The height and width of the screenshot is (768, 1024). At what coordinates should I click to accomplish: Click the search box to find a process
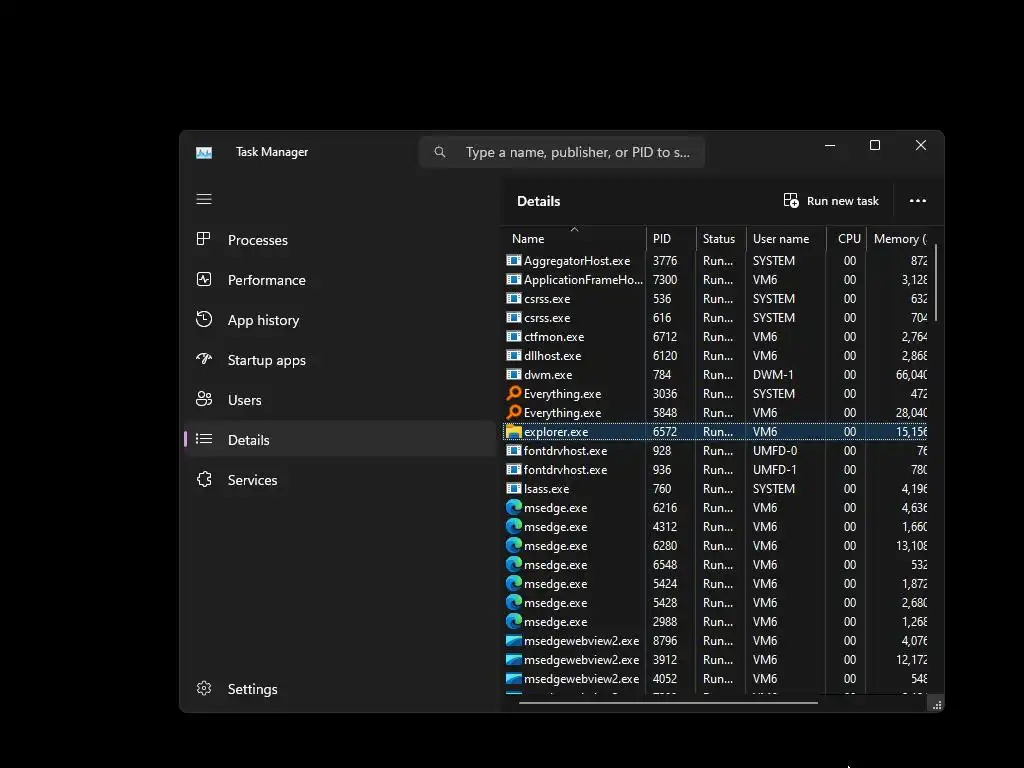tap(562, 152)
